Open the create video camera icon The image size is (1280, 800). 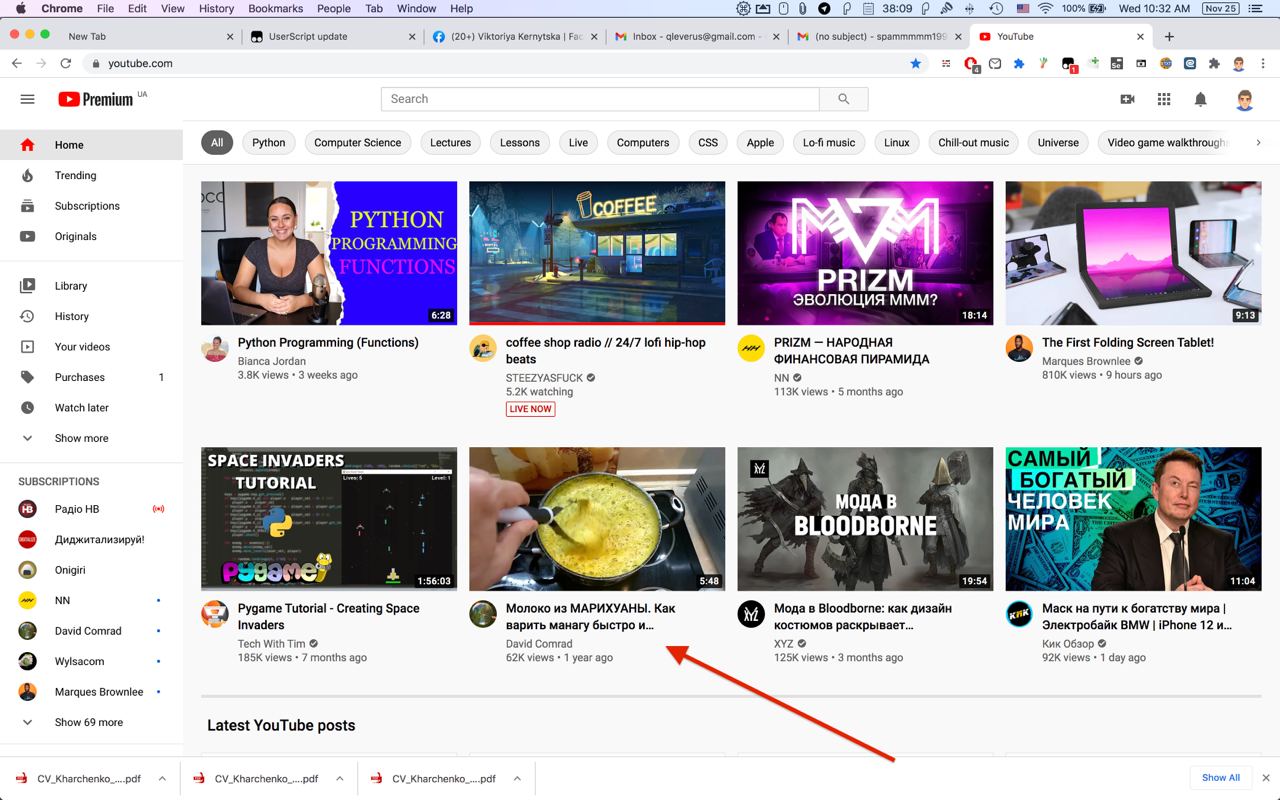tap(1127, 99)
